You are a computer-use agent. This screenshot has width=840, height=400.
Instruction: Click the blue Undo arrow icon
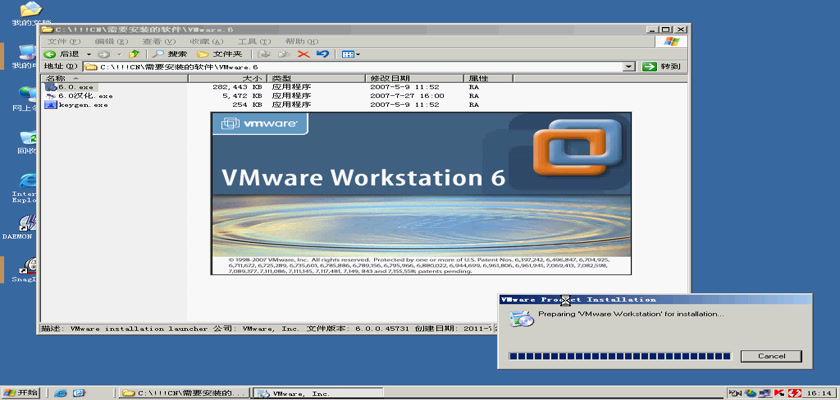coord(322,54)
